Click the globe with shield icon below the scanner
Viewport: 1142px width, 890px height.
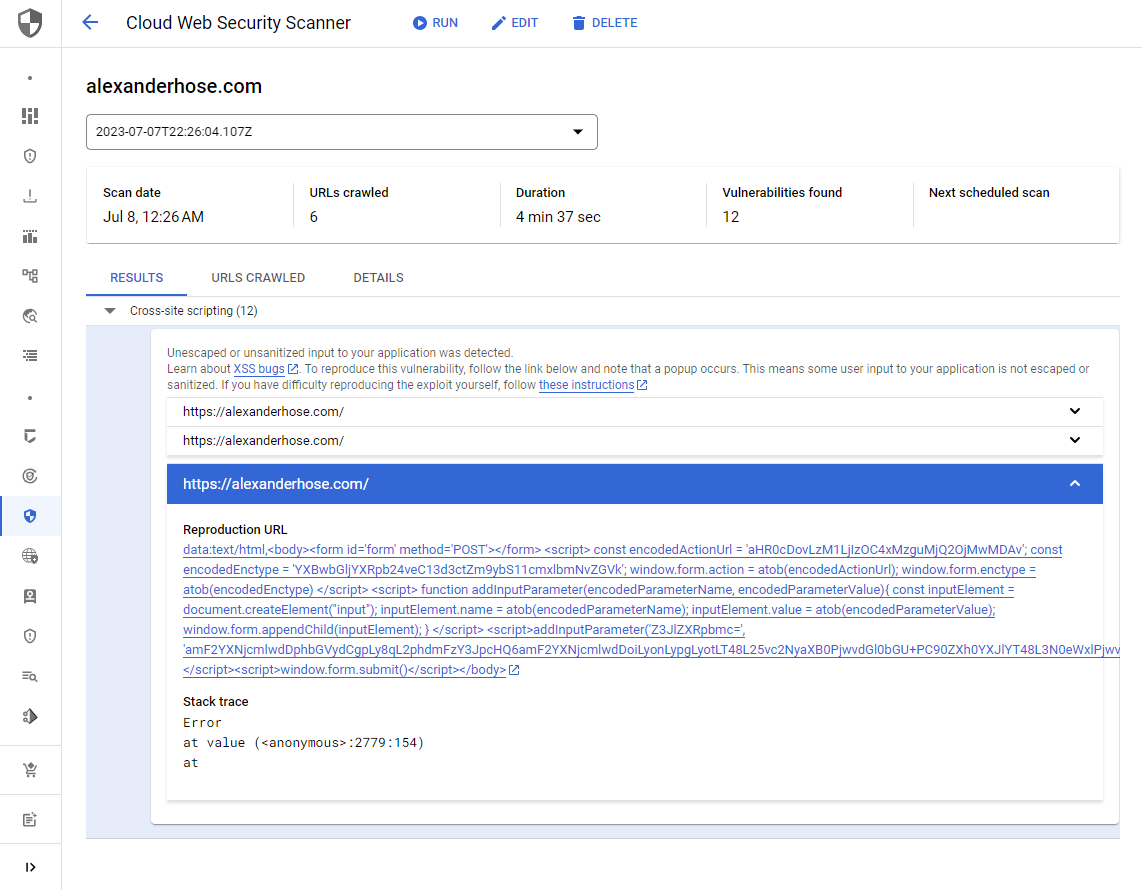coord(30,556)
